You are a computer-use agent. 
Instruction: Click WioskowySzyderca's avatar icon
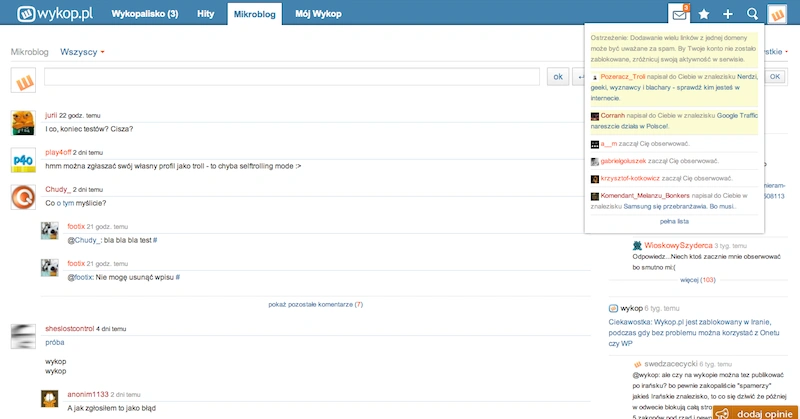point(637,245)
